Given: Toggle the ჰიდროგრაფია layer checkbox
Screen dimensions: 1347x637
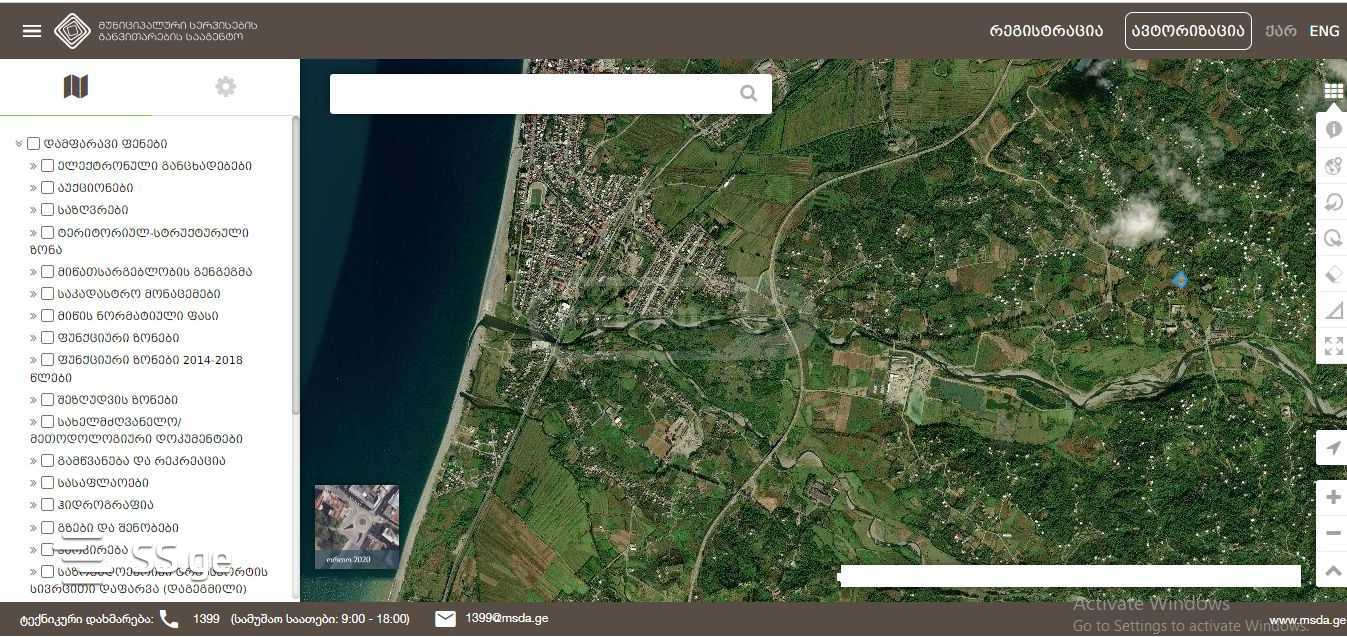Looking at the screenshot, I should click(x=47, y=505).
